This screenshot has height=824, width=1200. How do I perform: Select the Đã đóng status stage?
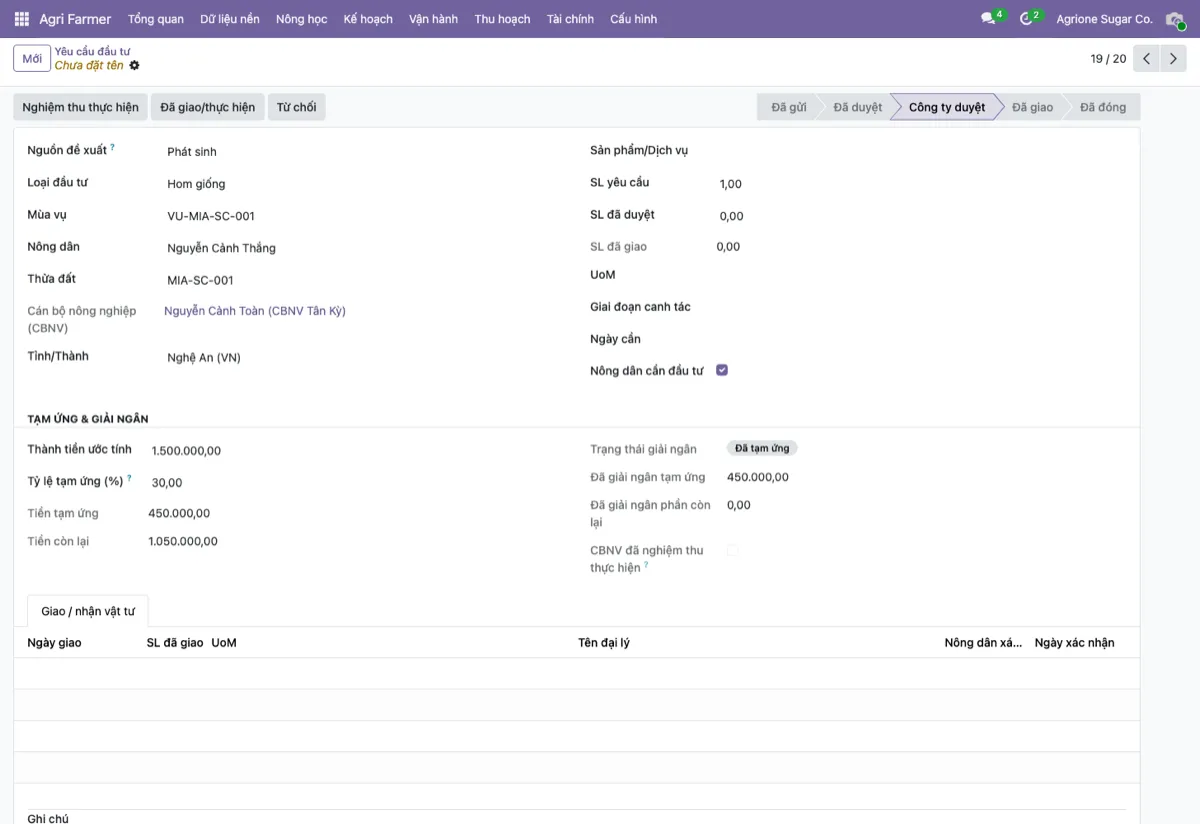click(1102, 107)
